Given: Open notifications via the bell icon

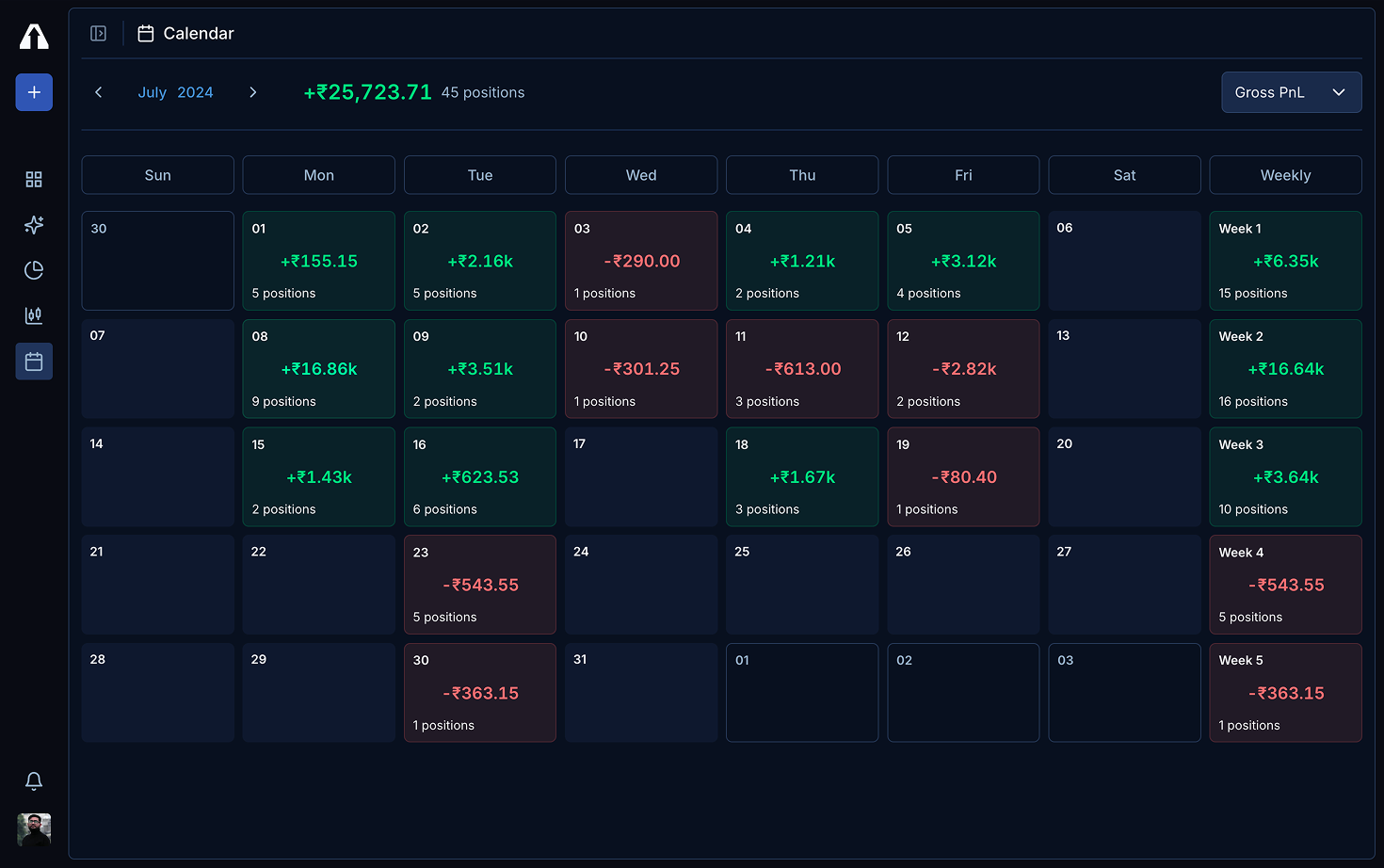Looking at the screenshot, I should click(34, 781).
